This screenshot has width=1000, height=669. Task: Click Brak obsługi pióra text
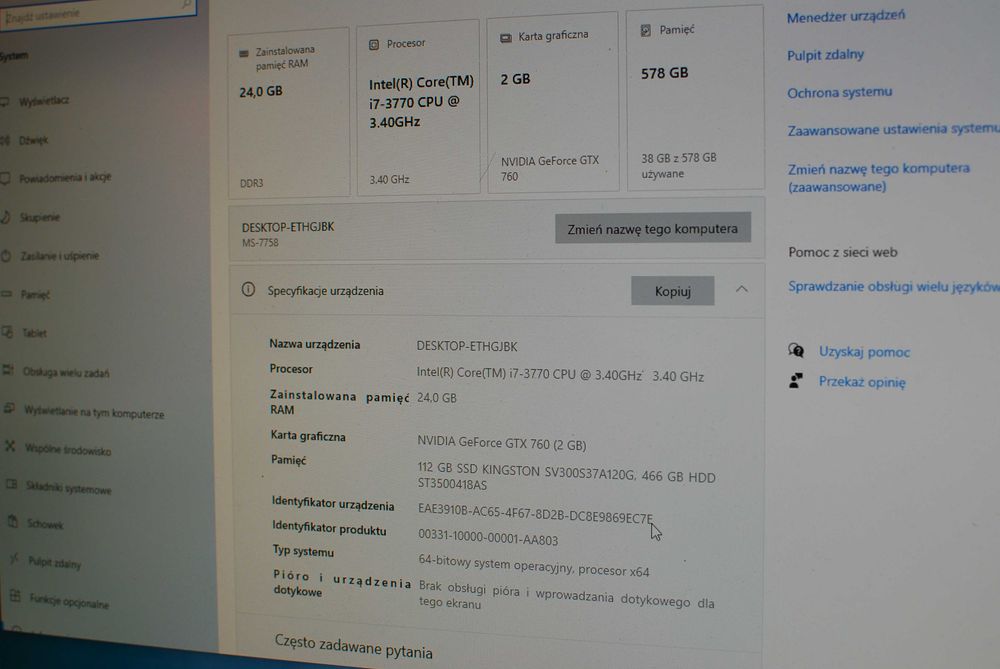566,596
